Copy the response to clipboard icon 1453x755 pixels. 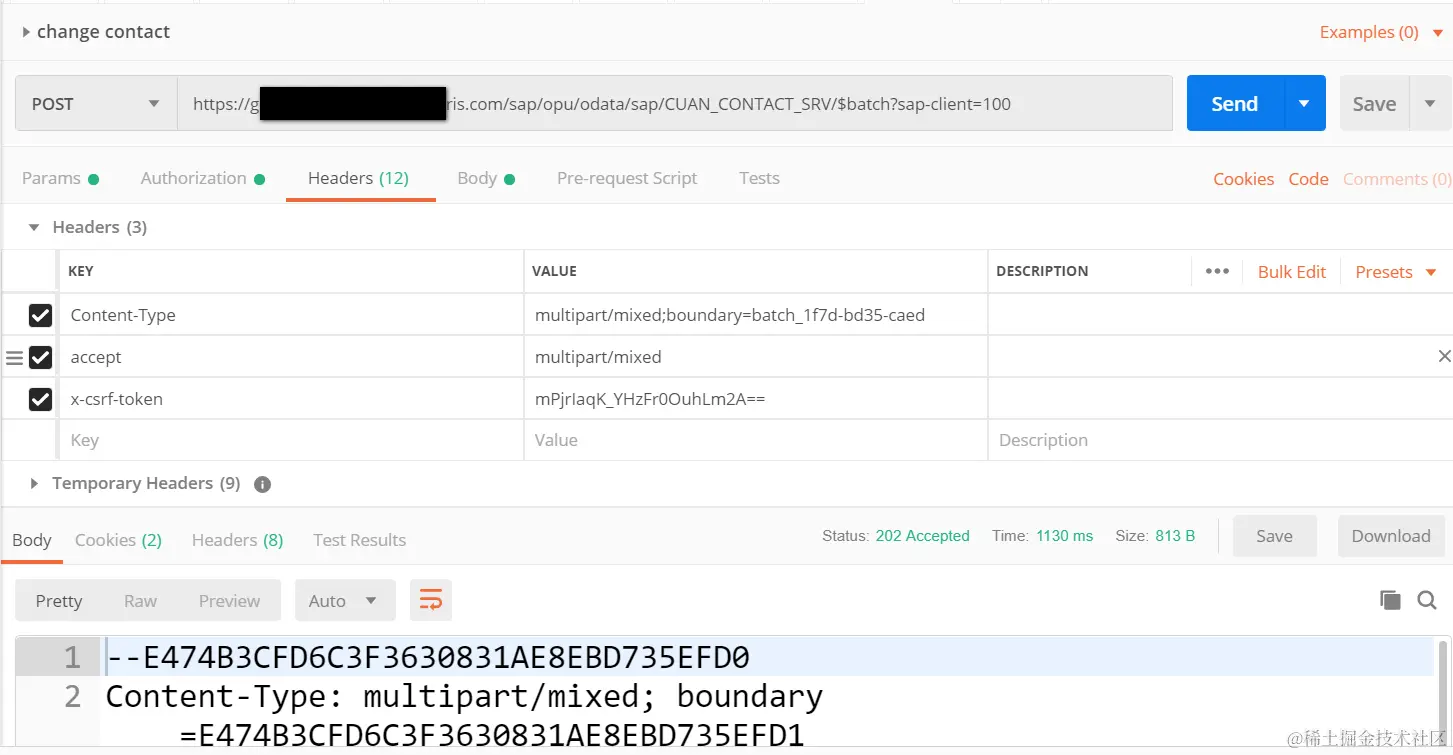(x=1390, y=600)
